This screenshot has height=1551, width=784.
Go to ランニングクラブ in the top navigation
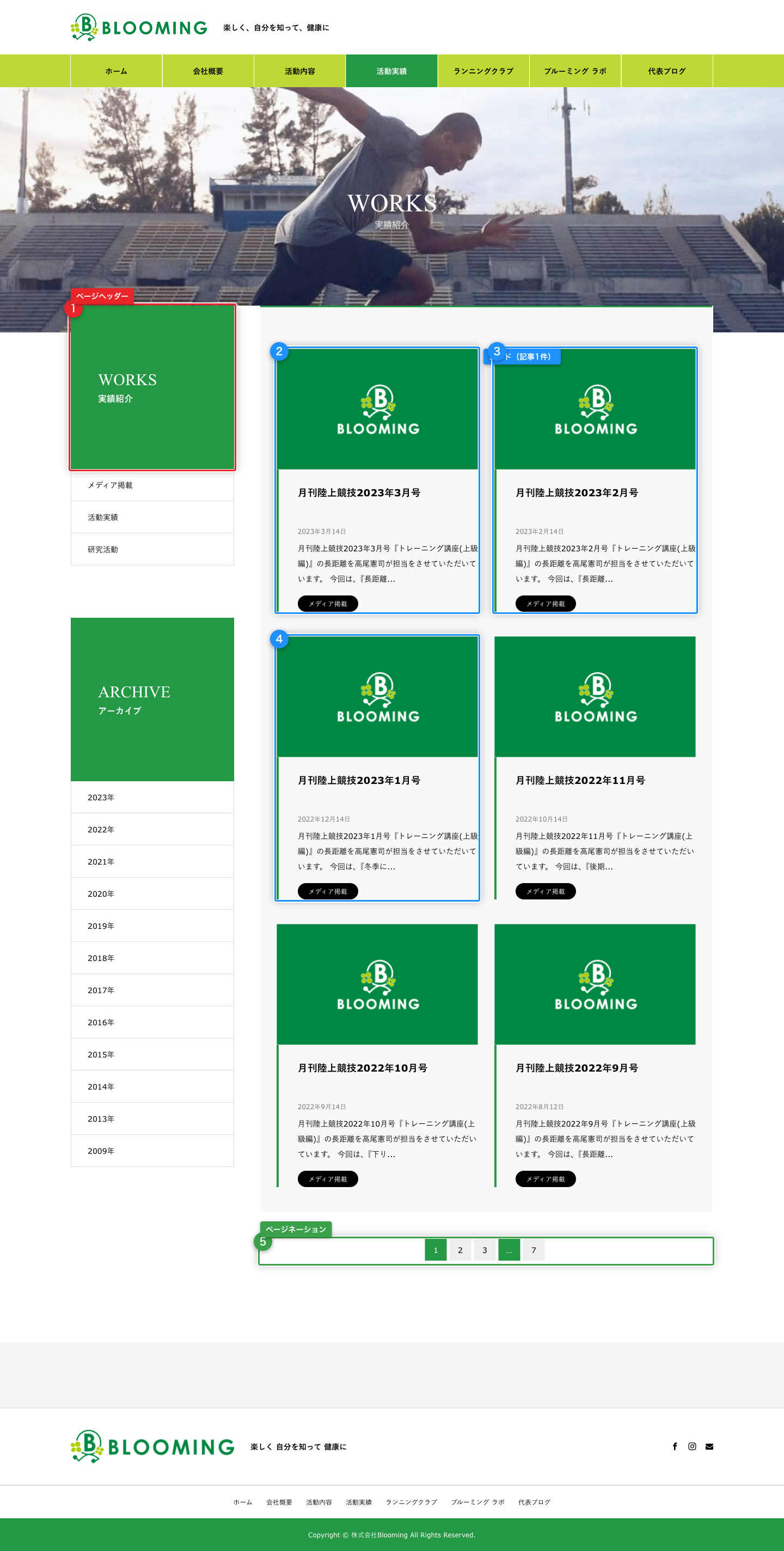pyautogui.click(x=484, y=71)
